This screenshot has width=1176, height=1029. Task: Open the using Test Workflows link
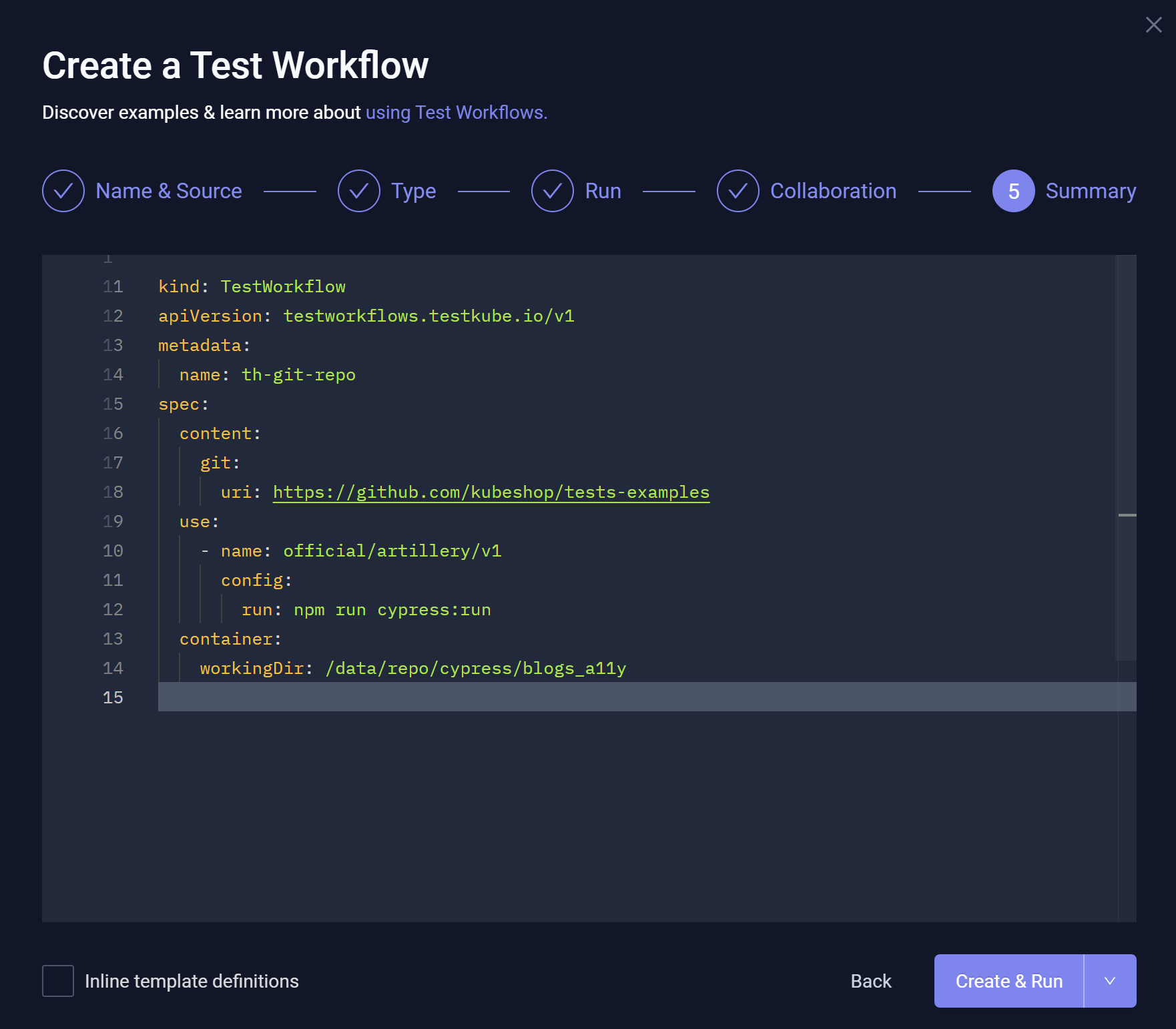click(x=456, y=113)
